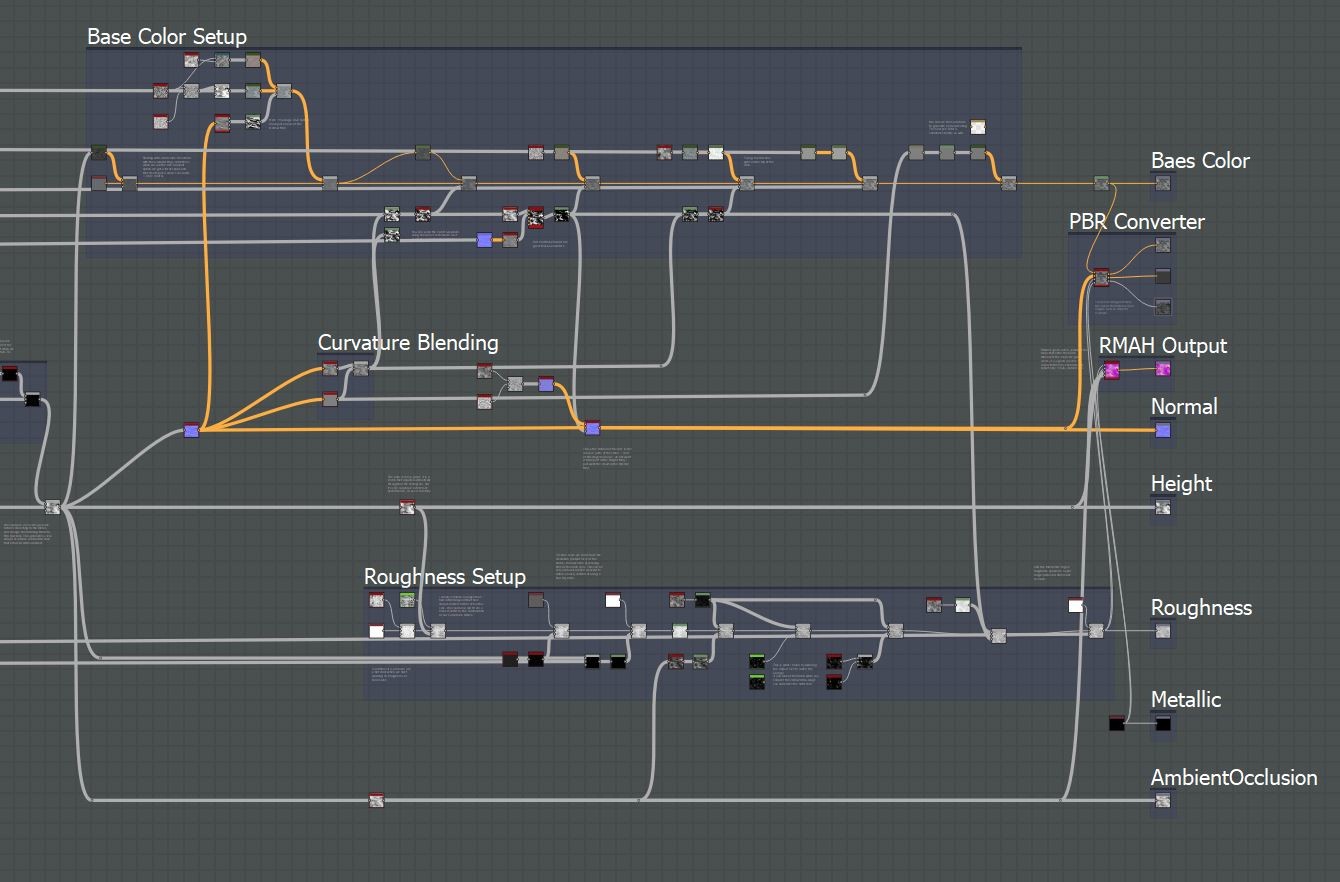Click the 'Curvature Blending' frame title
This screenshot has width=1340, height=882.
click(x=408, y=343)
